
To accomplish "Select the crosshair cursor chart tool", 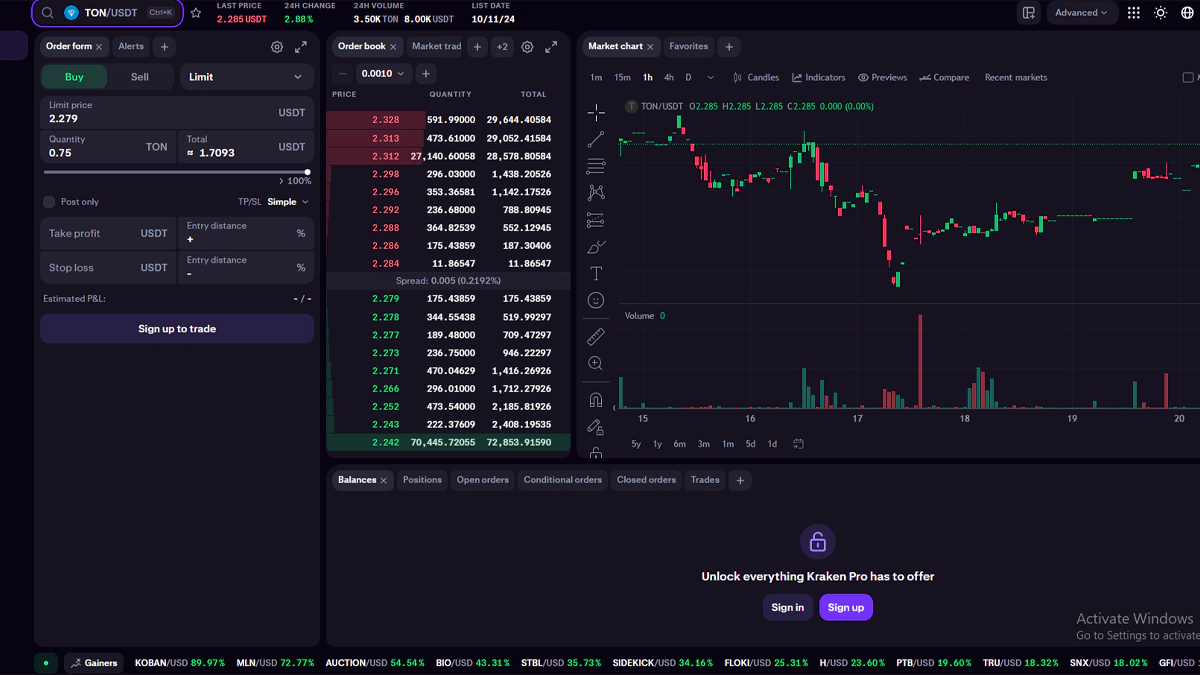I will (596, 112).
